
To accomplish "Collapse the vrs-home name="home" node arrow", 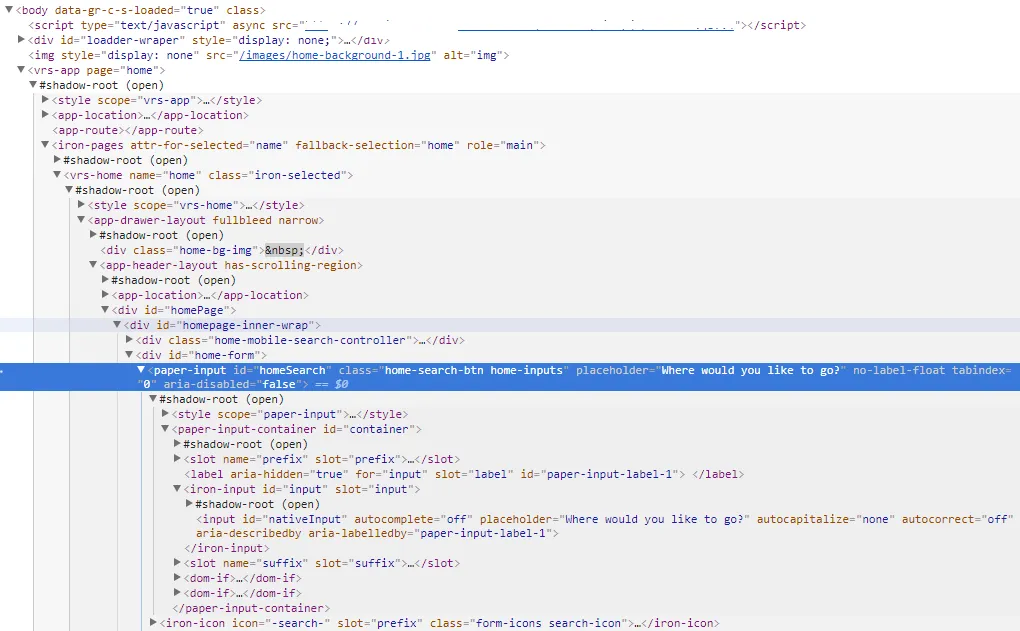I will point(57,174).
